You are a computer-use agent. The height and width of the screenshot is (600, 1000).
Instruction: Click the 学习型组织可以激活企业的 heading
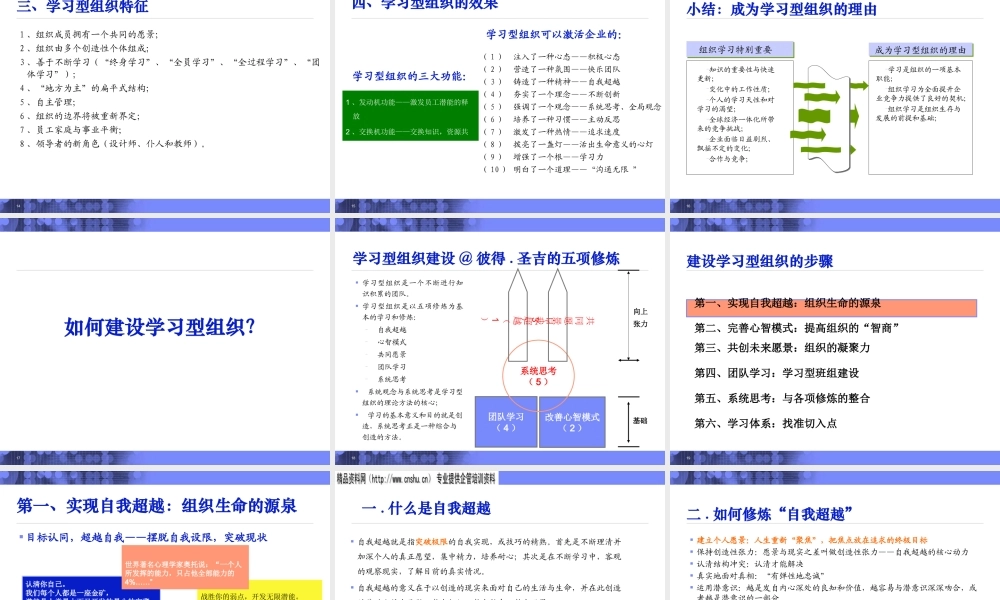point(554,34)
